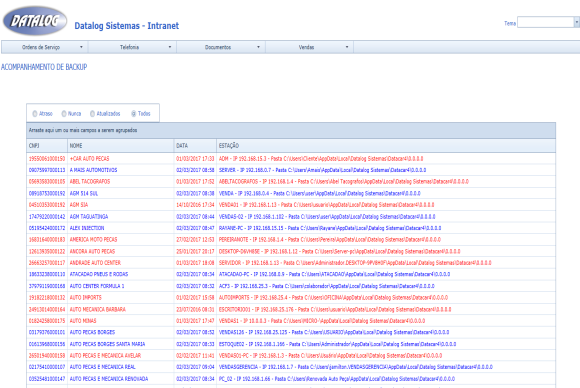Sort by the DATA column header
Image resolution: width=580 pixels, height=388 pixels.
click(x=195, y=146)
